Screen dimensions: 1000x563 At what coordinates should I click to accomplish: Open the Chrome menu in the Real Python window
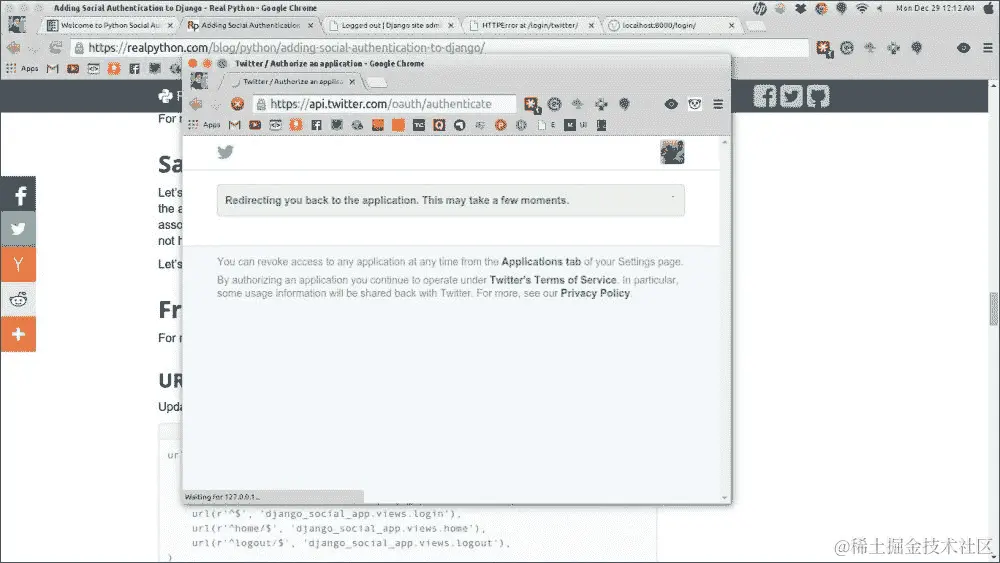987,48
